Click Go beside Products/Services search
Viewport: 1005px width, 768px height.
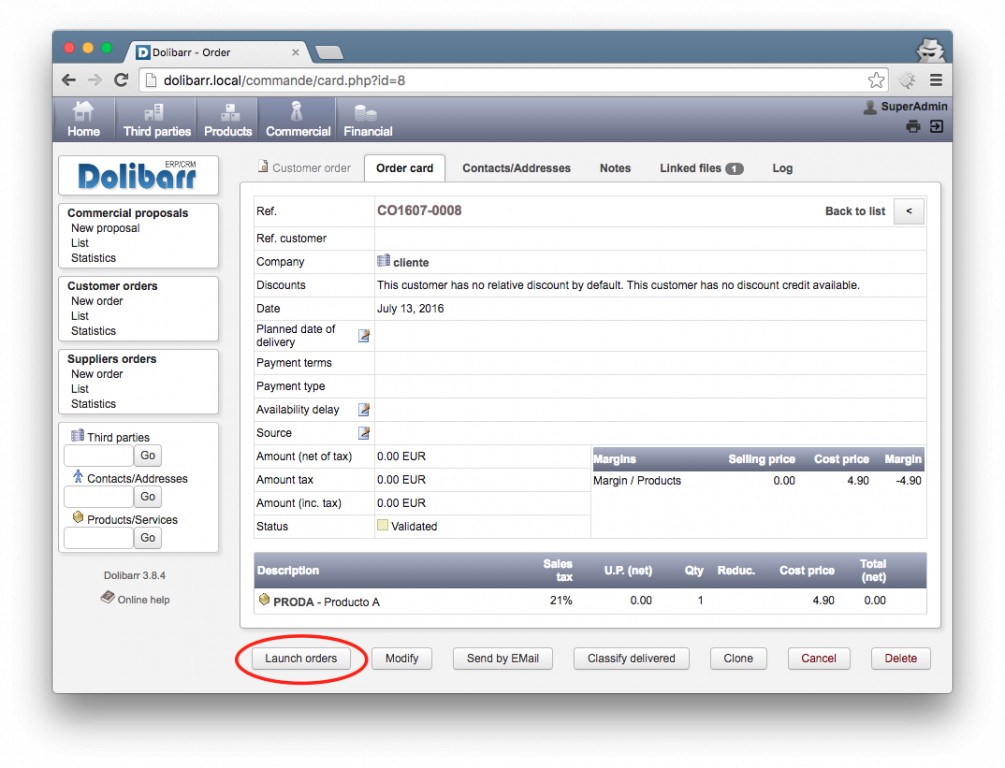click(x=148, y=538)
